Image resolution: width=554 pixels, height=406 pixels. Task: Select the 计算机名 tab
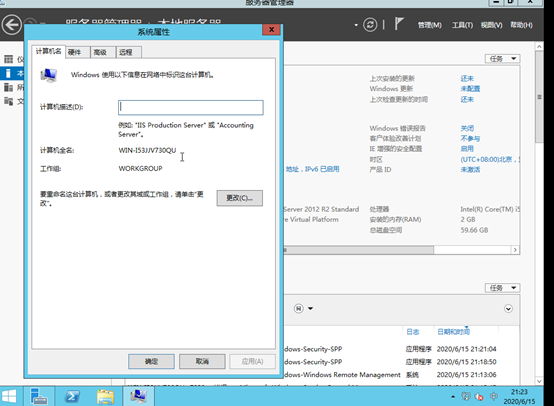click(48, 52)
